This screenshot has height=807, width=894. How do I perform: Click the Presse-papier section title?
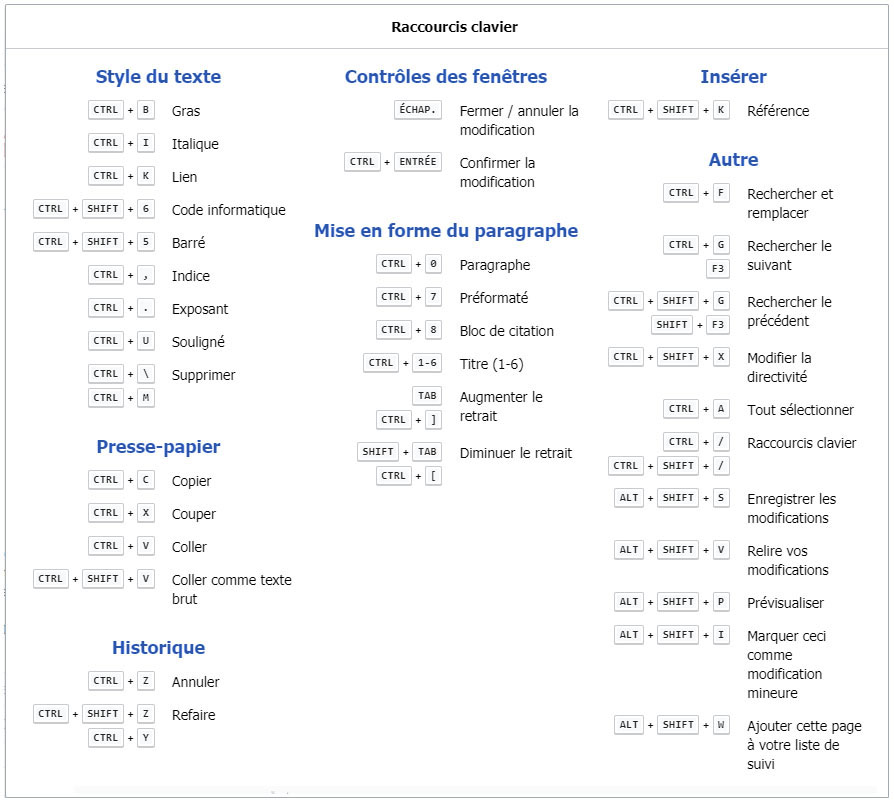[x=158, y=447]
